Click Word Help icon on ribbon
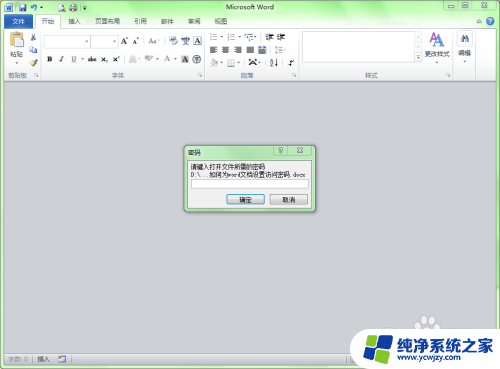500x369 pixels. [490, 21]
